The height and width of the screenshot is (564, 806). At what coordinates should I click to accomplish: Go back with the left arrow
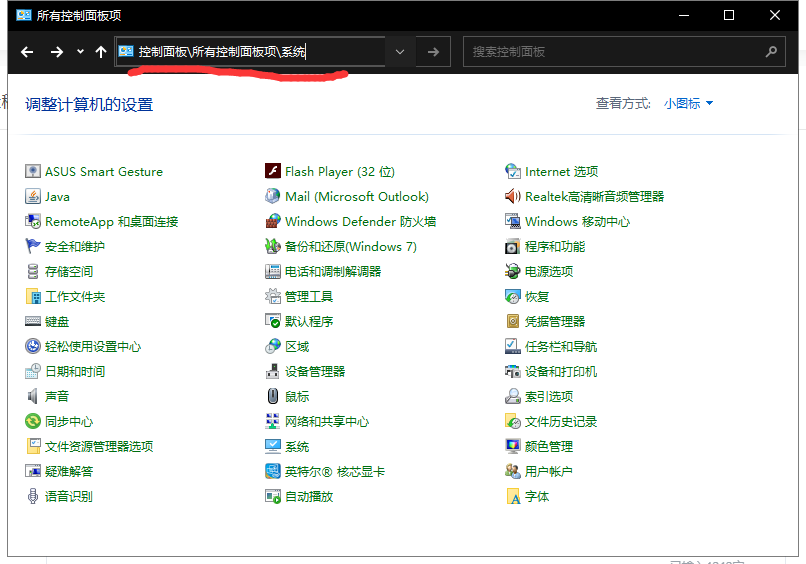click(27, 51)
